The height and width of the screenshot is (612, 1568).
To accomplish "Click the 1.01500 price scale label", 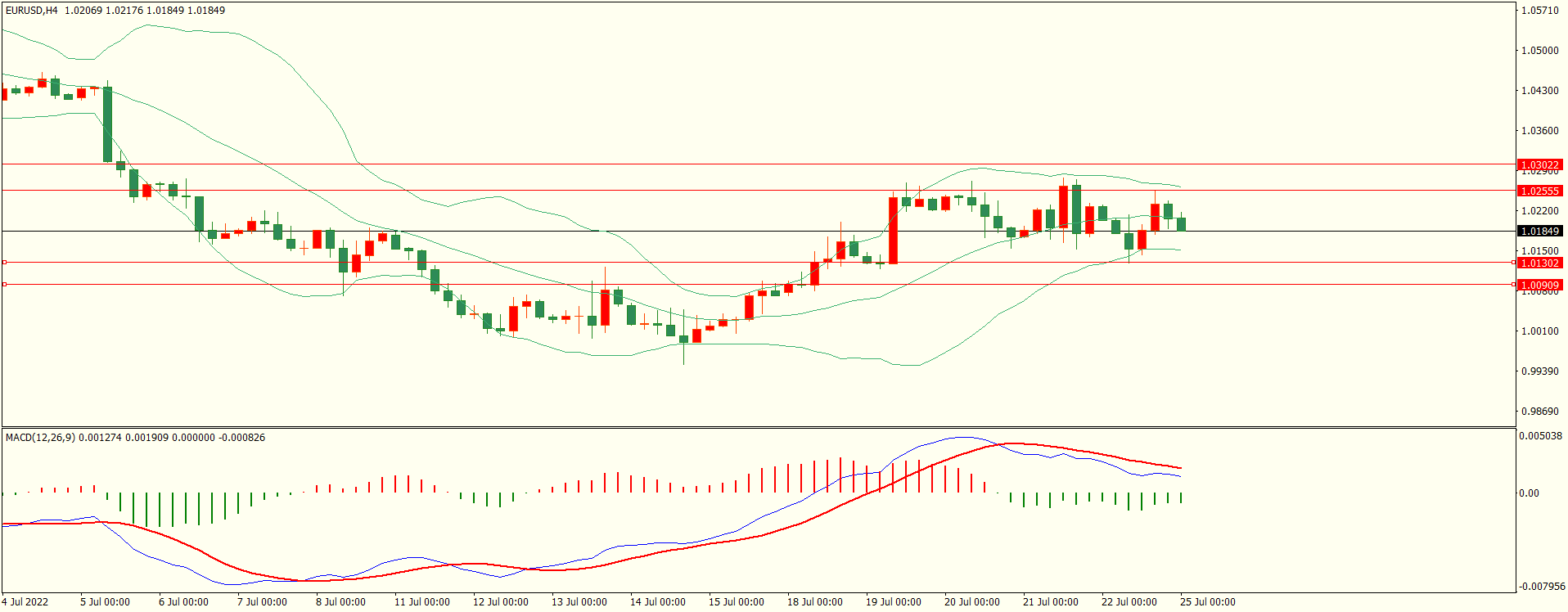I will (x=1539, y=251).
